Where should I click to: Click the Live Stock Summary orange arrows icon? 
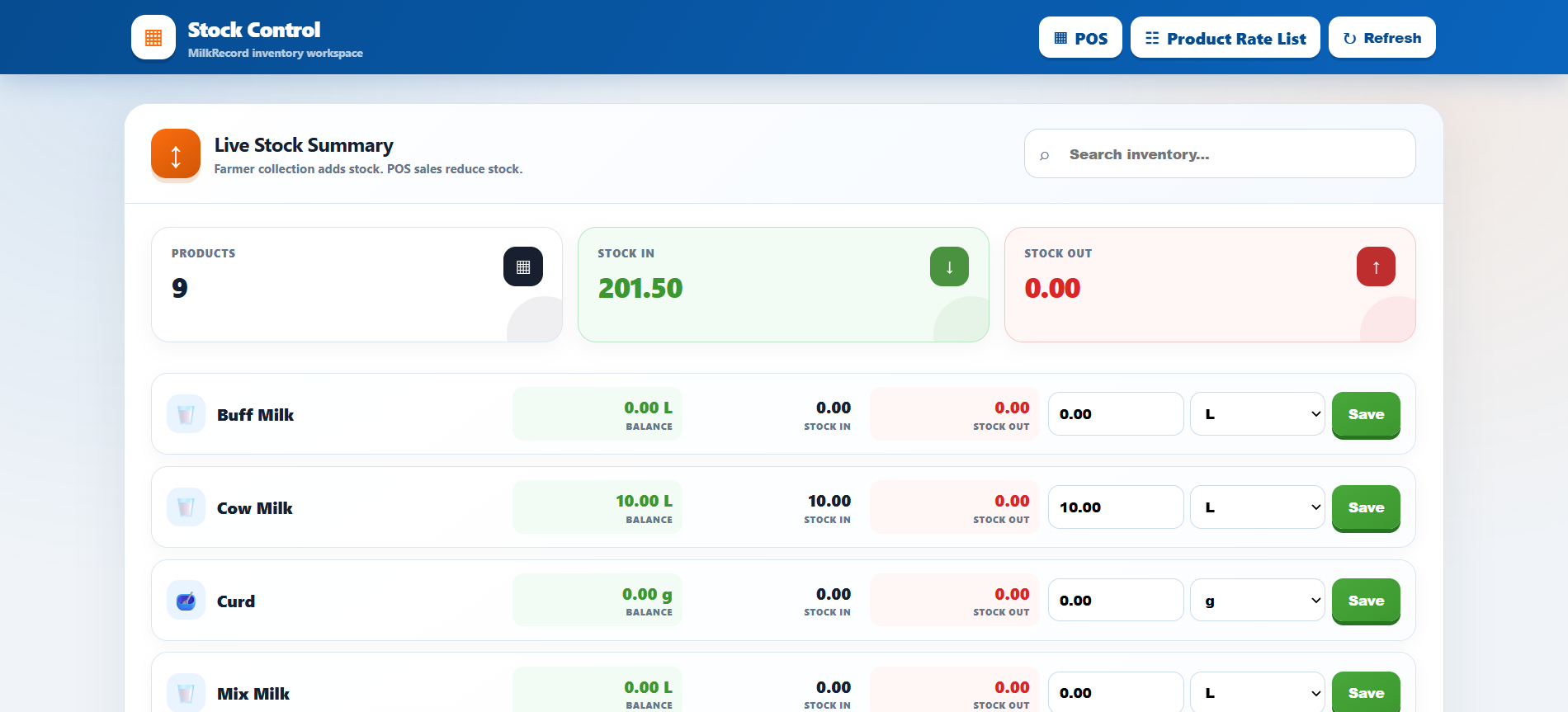pyautogui.click(x=176, y=153)
